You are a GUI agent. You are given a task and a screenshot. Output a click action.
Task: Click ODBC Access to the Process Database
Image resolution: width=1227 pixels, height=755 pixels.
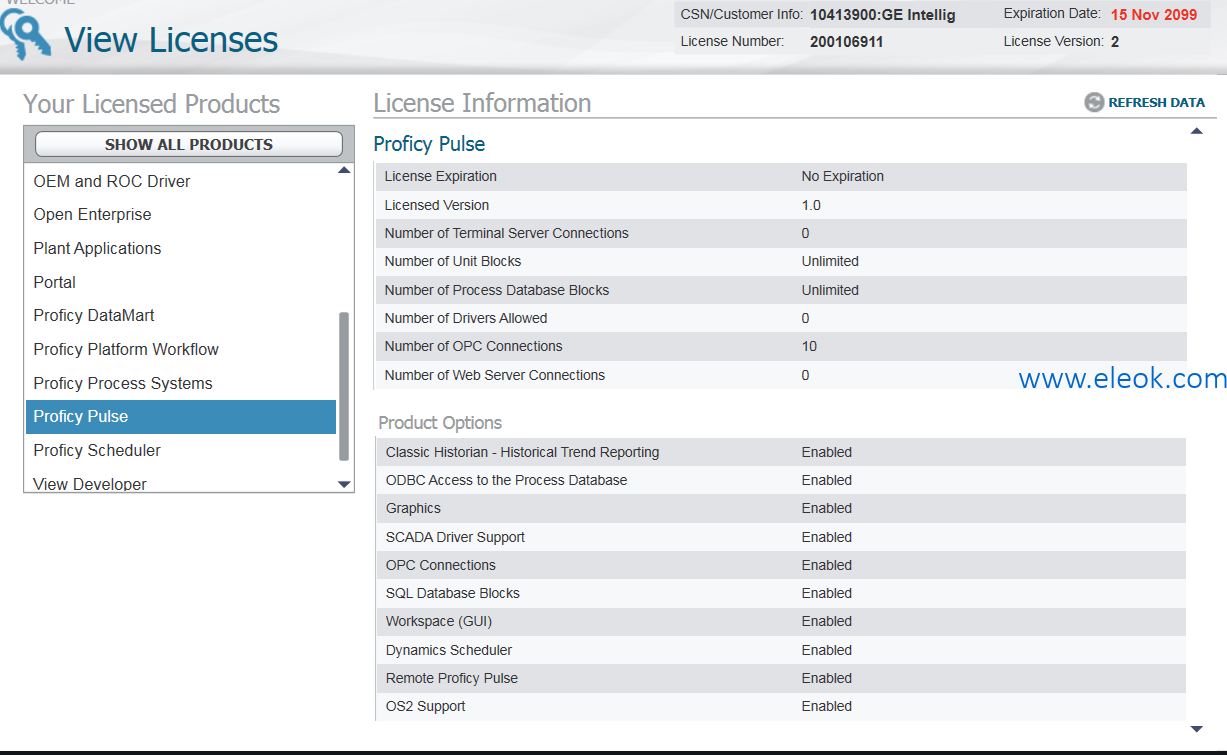coord(507,480)
